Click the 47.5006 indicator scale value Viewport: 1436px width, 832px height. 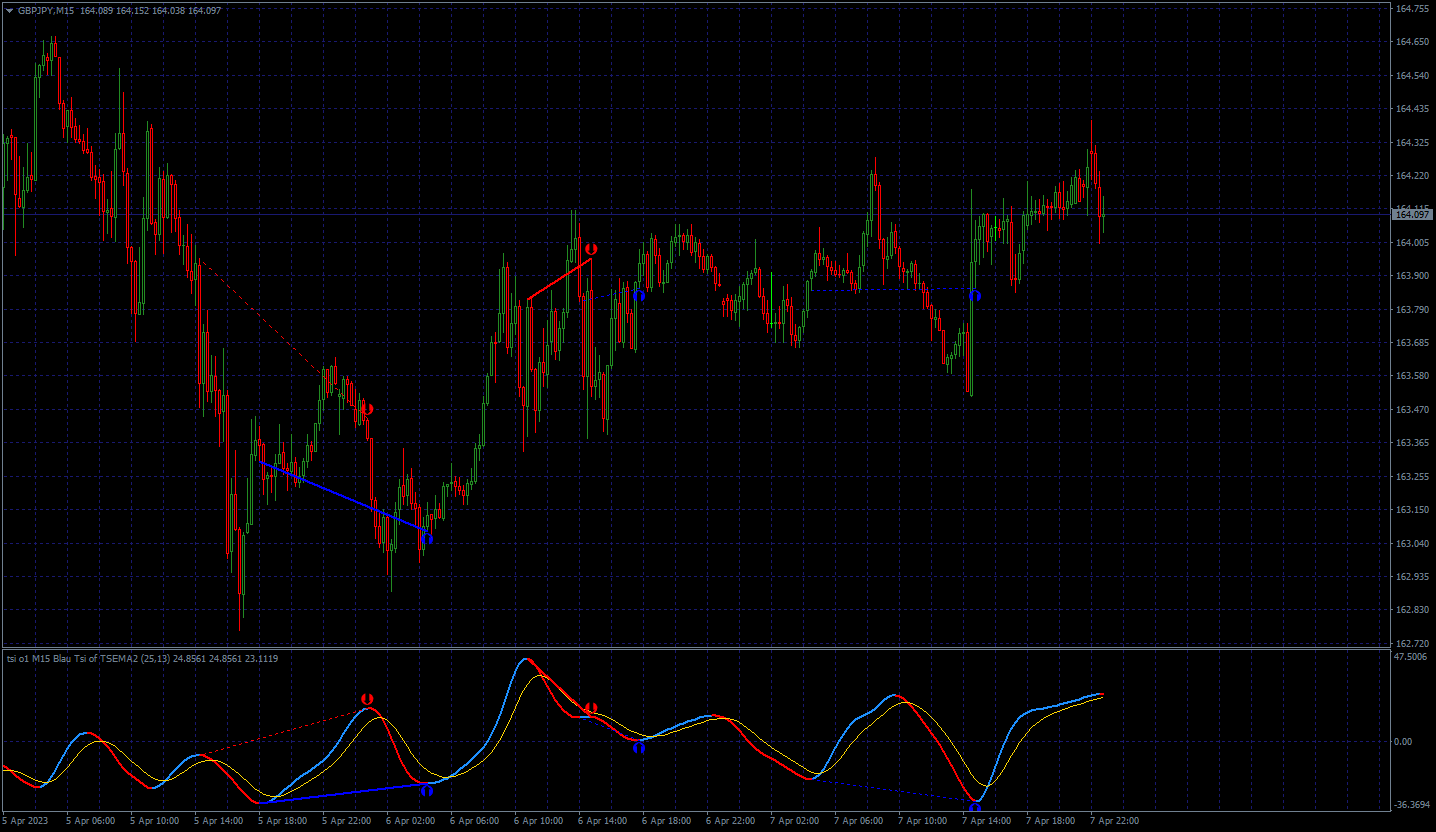1411,657
